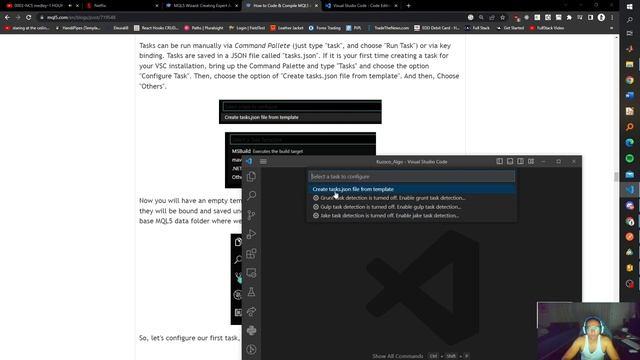The width and height of the screenshot is (640, 360).
Task: Open the Explorer view in VS Code
Action: pos(251,176)
